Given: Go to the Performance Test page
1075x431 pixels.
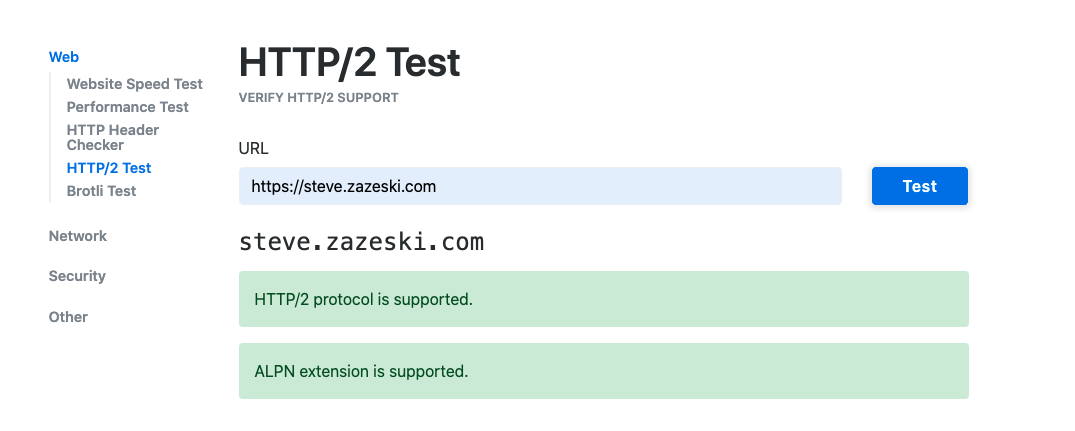Looking at the screenshot, I should pyautogui.click(x=127, y=107).
